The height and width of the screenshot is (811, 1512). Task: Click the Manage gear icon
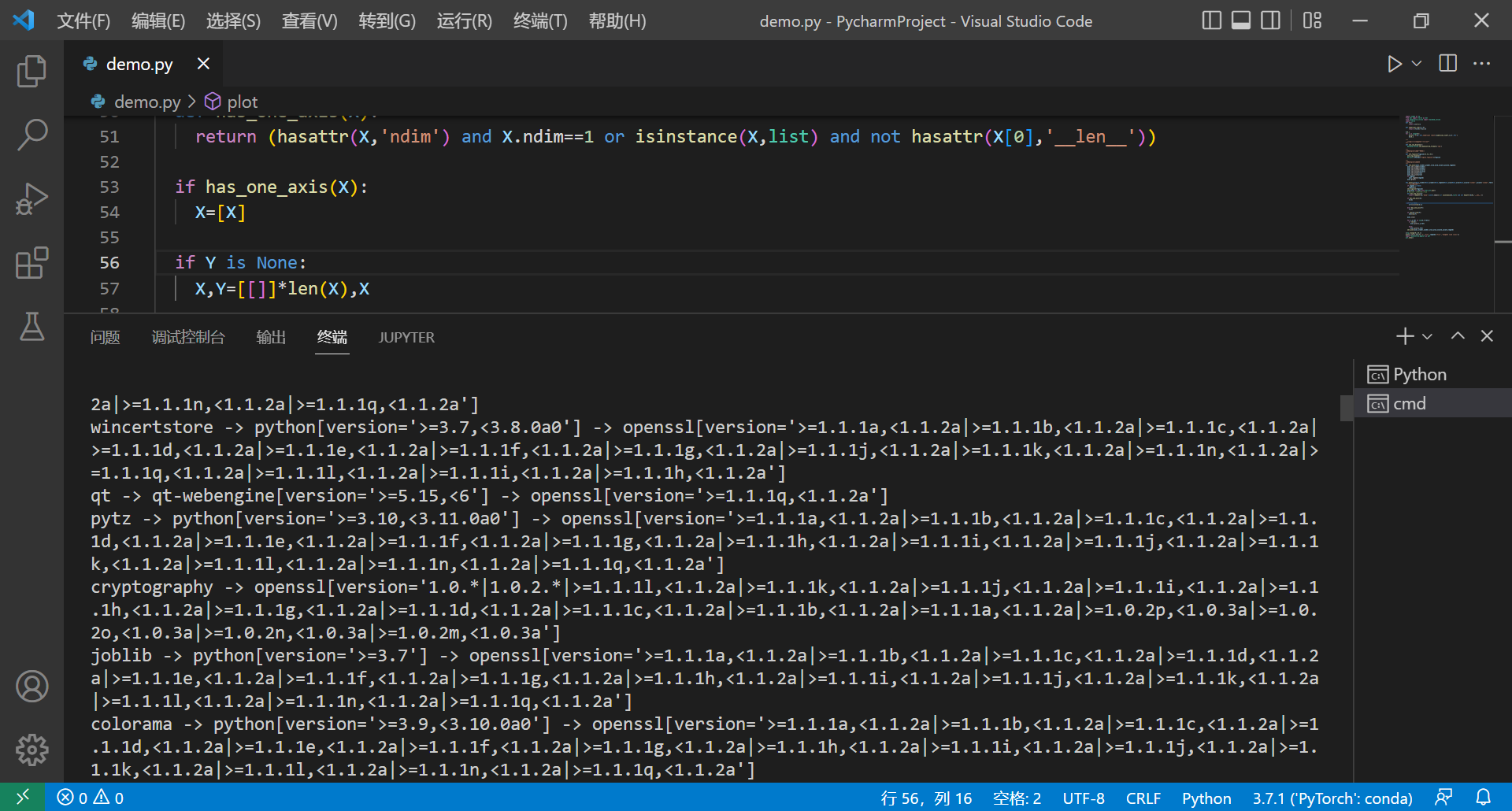pyautogui.click(x=31, y=750)
